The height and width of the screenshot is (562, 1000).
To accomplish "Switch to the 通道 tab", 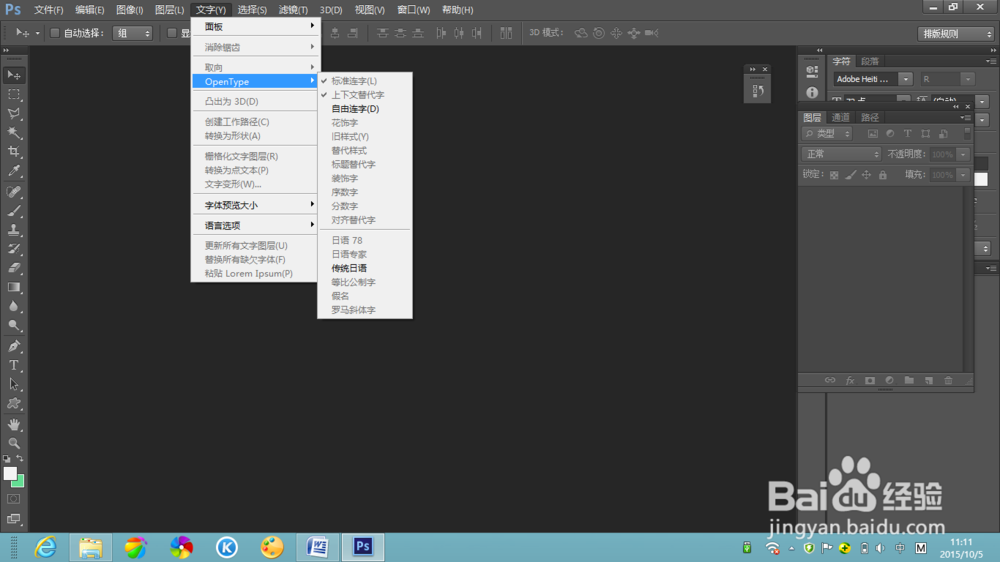I will coord(841,117).
